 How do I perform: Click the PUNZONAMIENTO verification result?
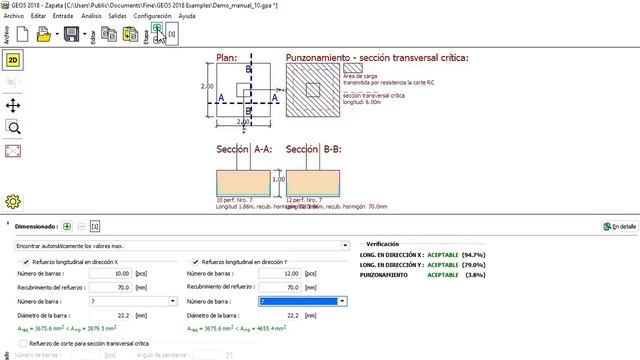pyautogui.click(x=422, y=275)
